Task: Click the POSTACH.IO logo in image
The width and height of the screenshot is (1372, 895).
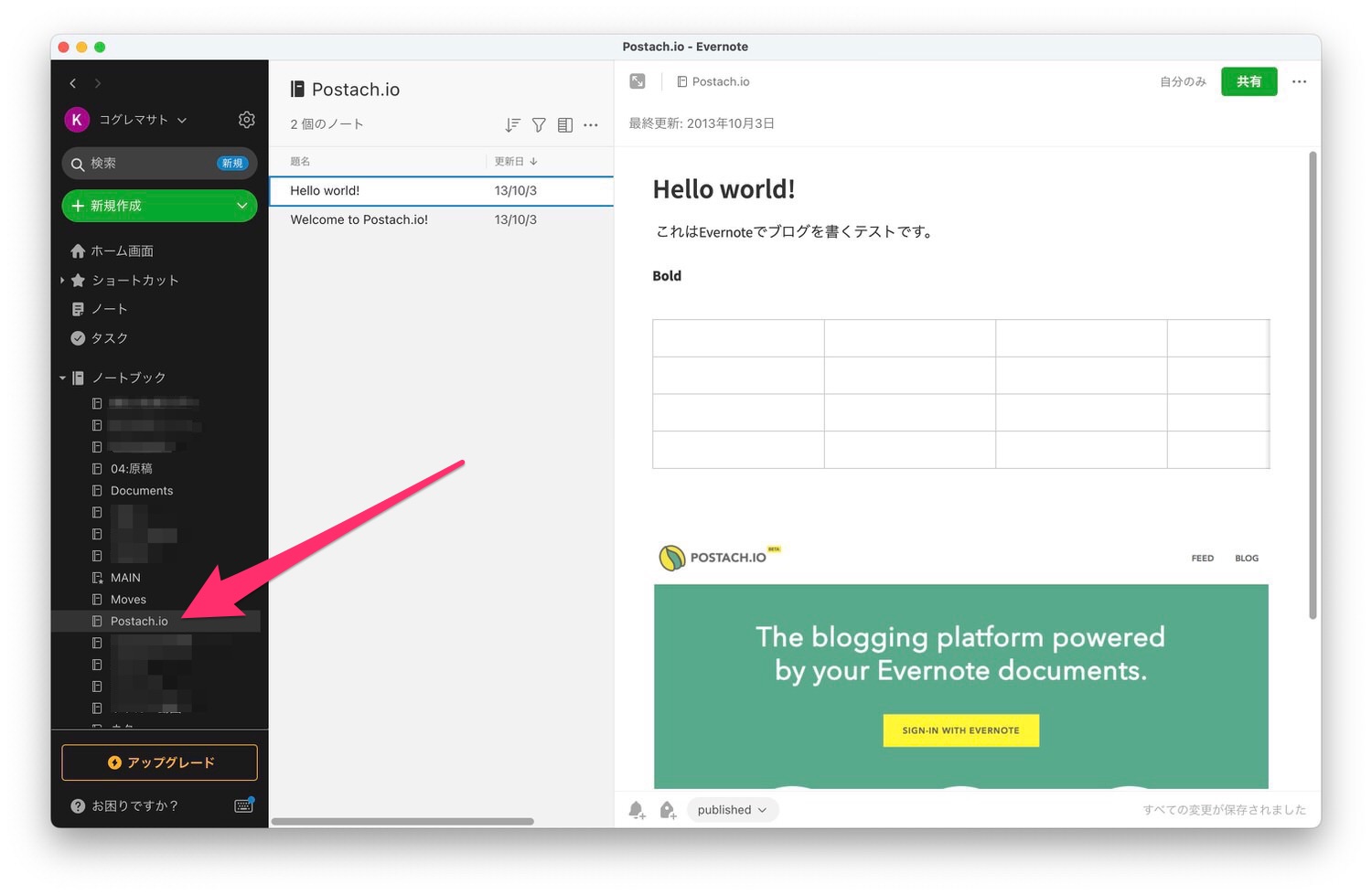Action: (719, 557)
